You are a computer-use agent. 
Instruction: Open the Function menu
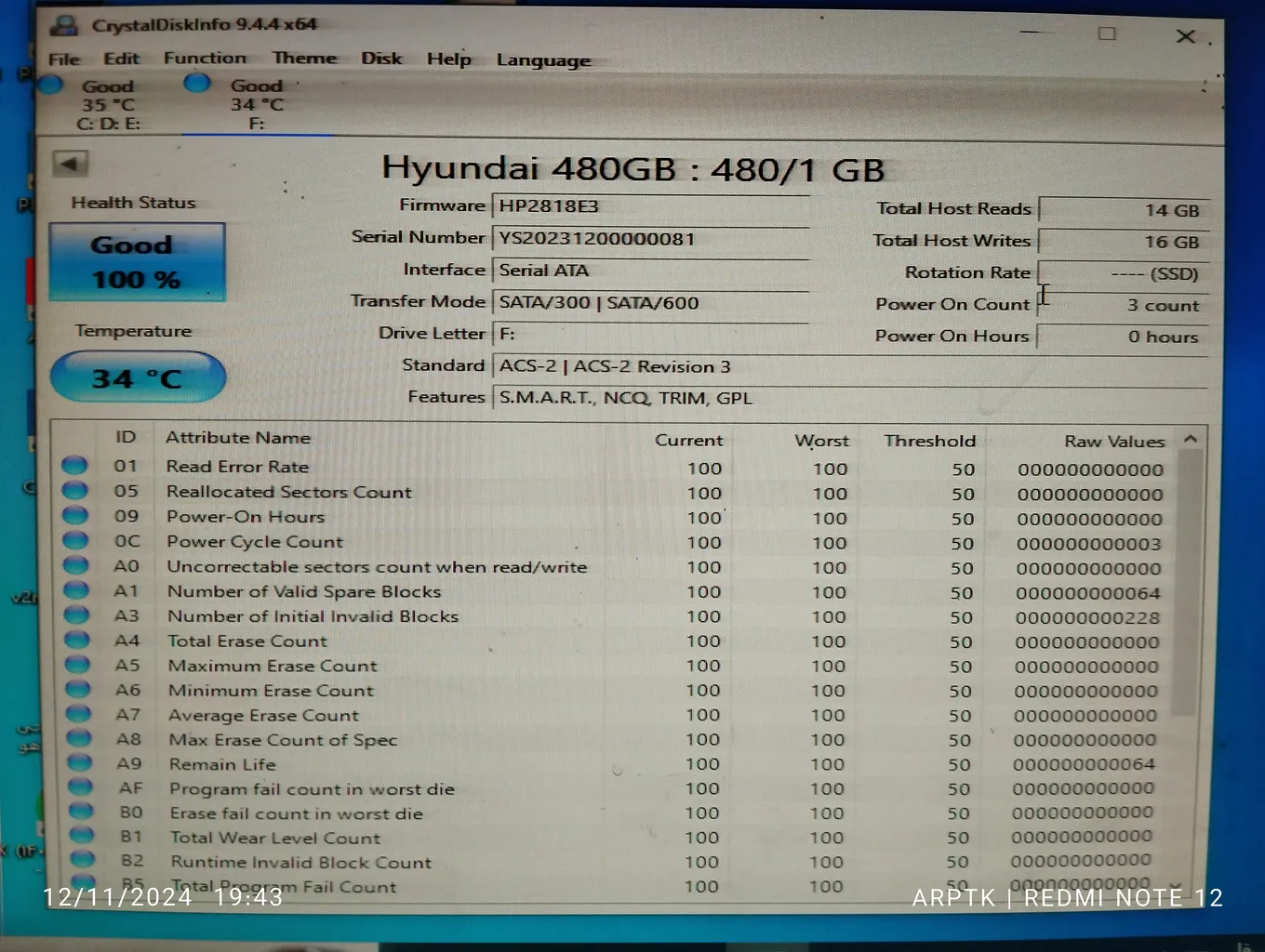(205, 58)
